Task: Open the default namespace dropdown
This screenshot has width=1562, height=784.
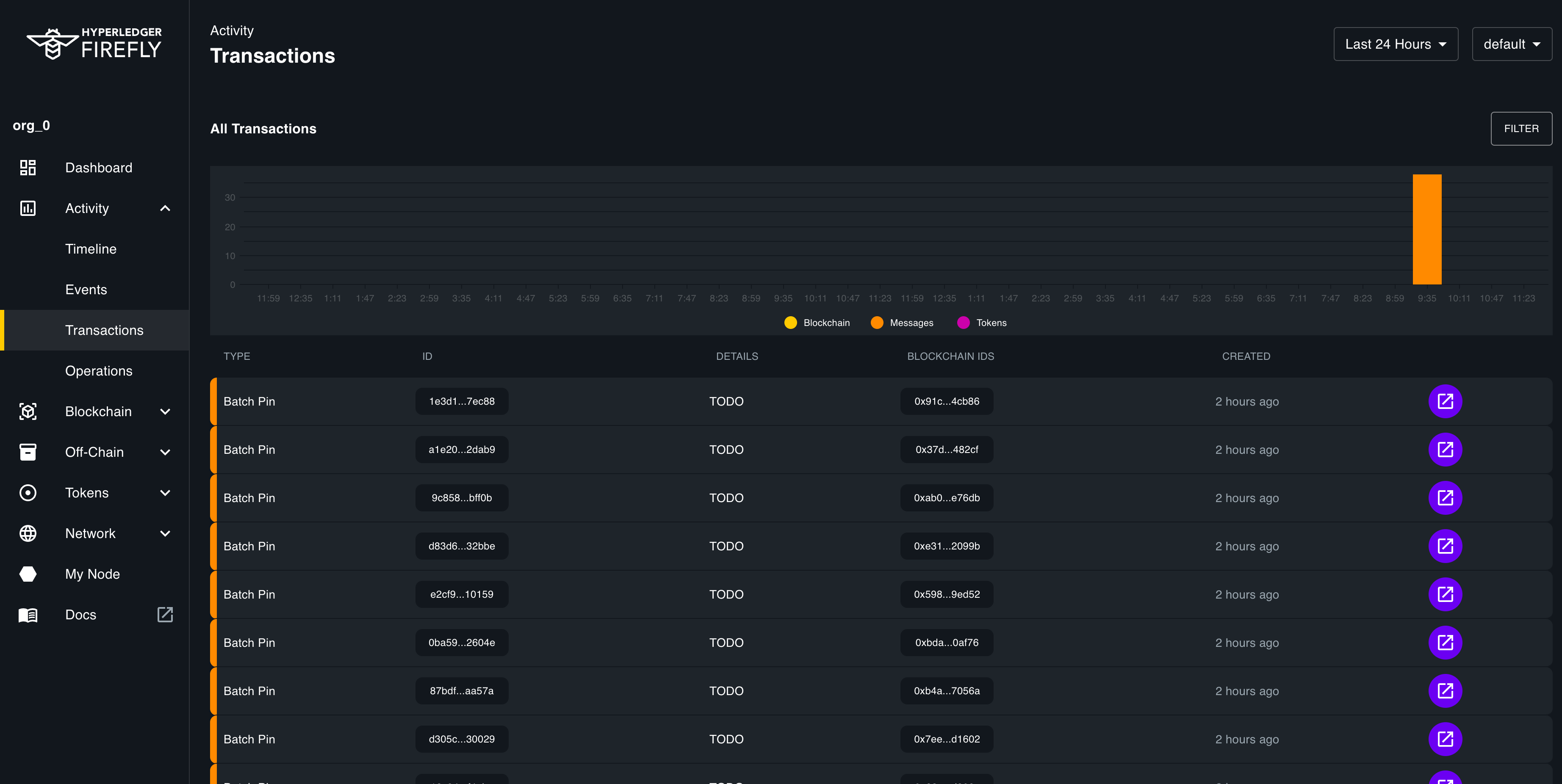Action: [1512, 44]
